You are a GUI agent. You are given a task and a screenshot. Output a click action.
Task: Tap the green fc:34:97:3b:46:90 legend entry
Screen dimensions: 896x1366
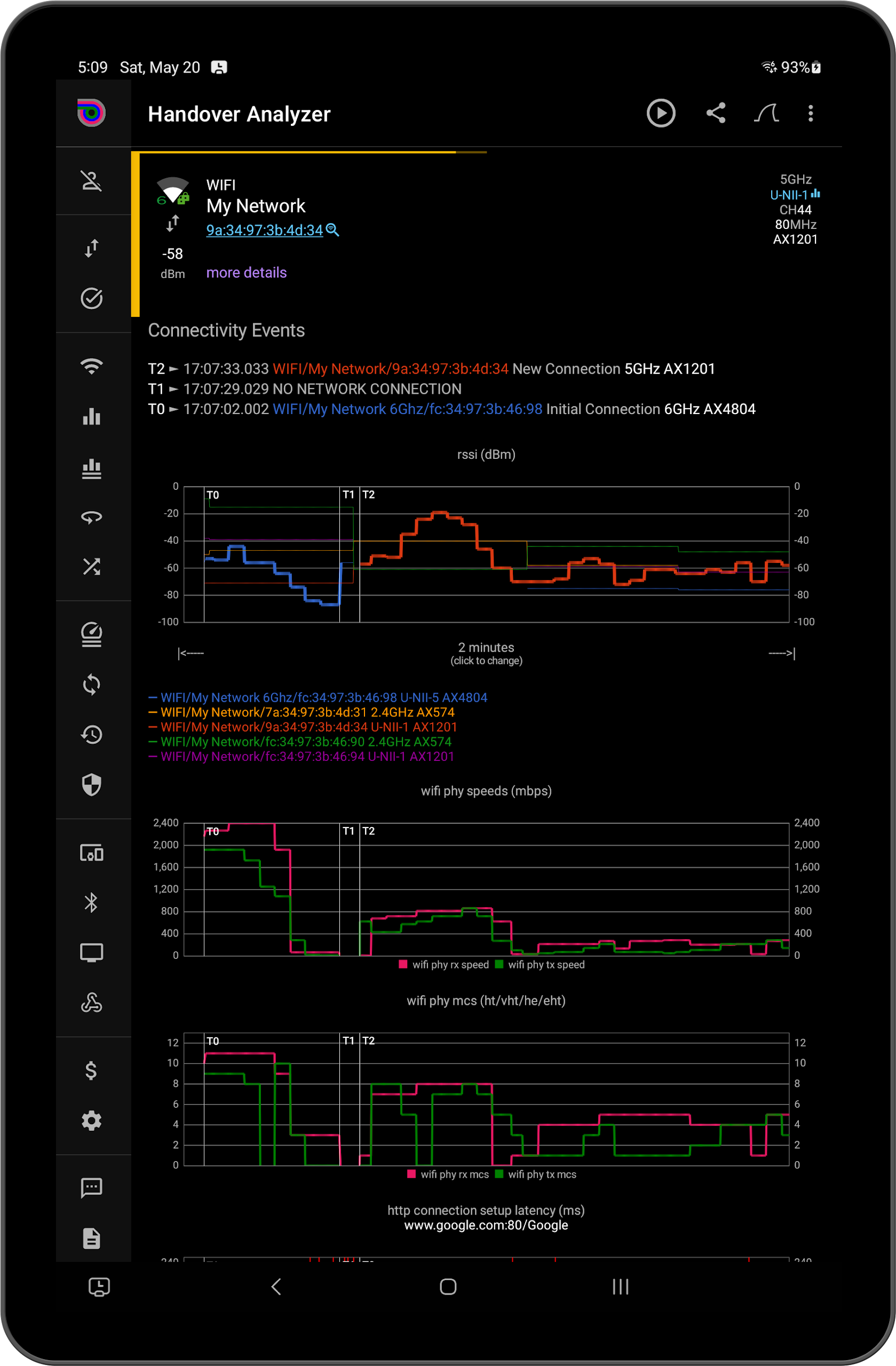coord(300,742)
